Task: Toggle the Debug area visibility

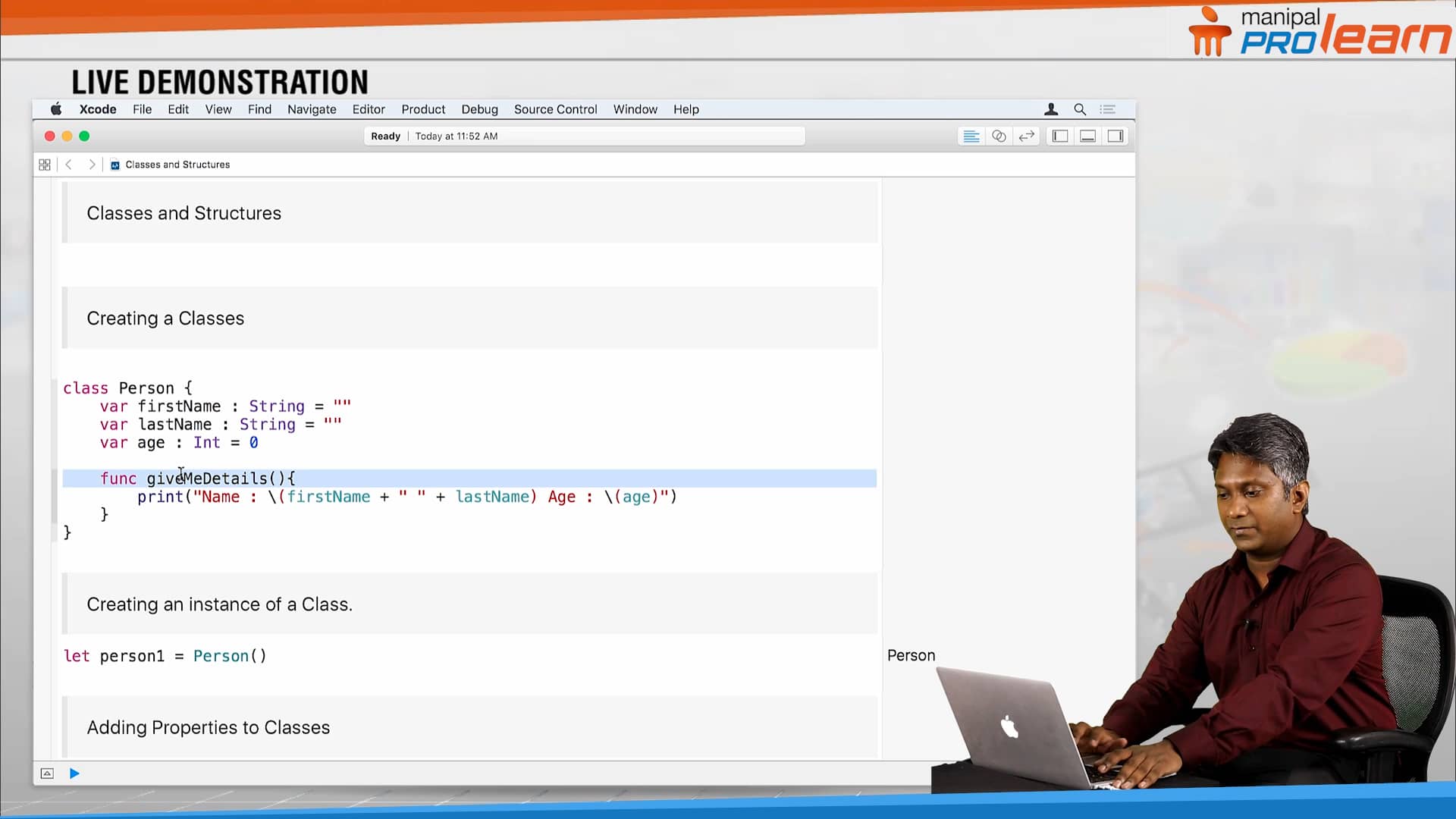Action: pos(1088,136)
